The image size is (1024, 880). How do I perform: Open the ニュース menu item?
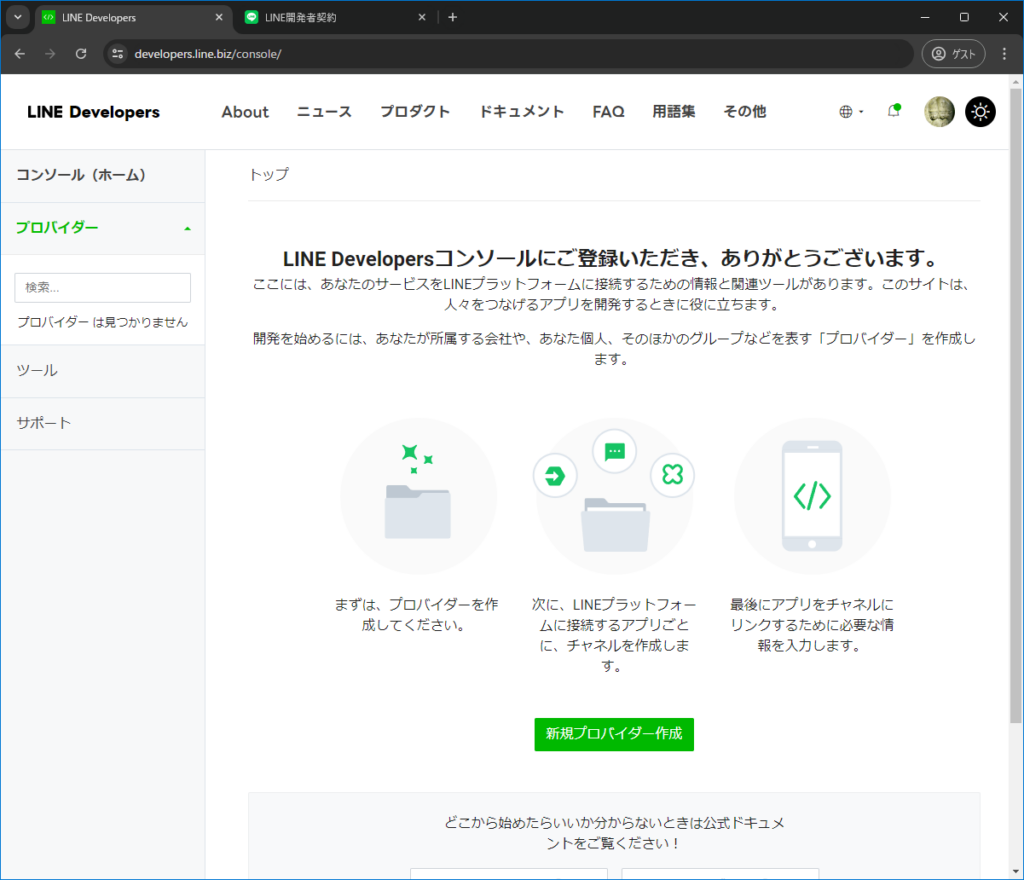(324, 112)
